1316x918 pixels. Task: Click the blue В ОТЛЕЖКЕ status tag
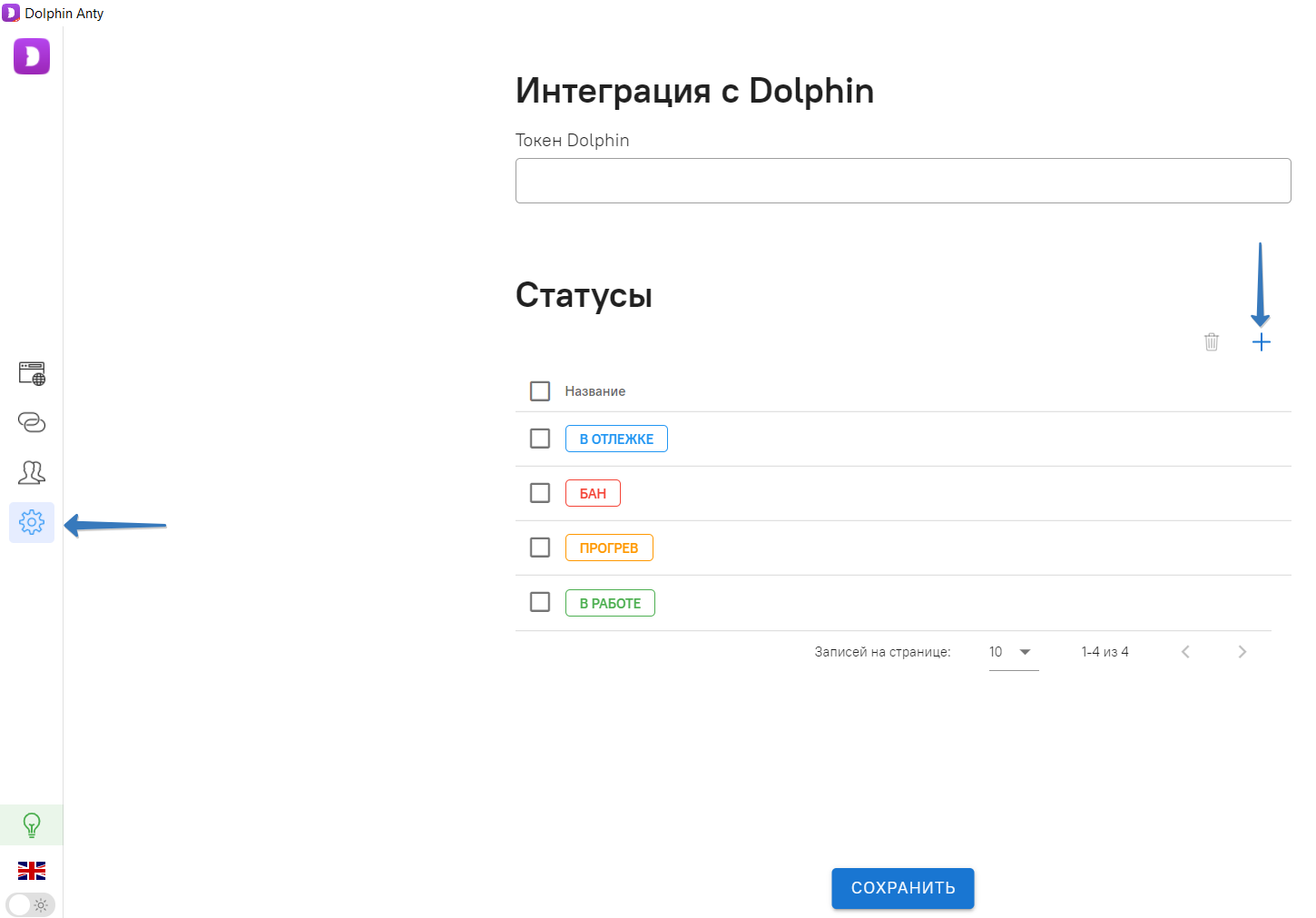coord(616,439)
